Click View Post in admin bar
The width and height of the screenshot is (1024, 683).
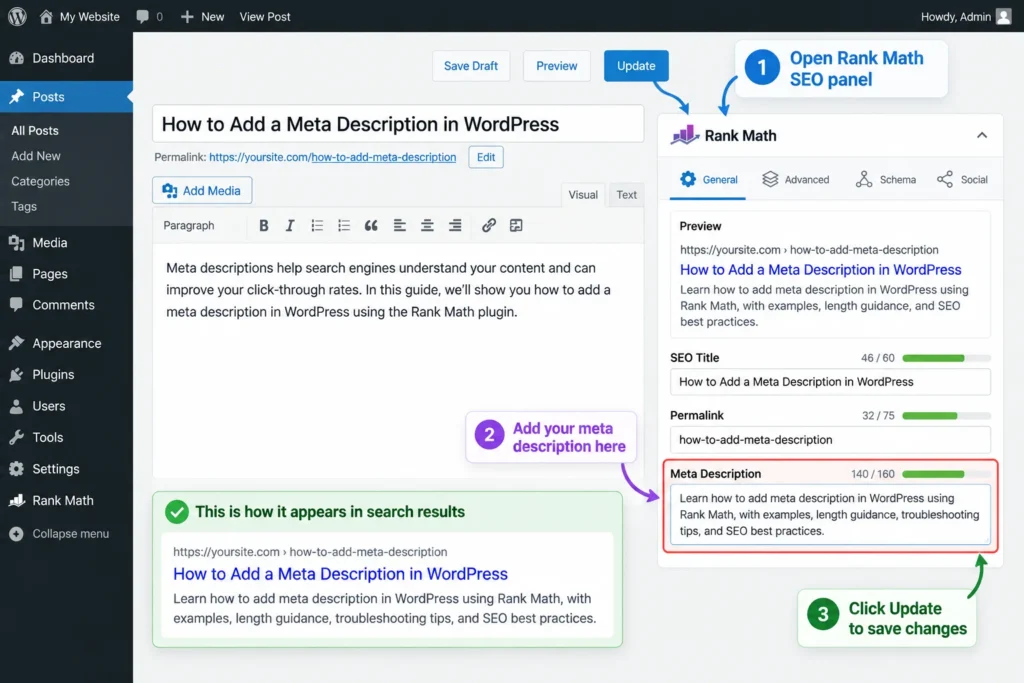pos(264,16)
